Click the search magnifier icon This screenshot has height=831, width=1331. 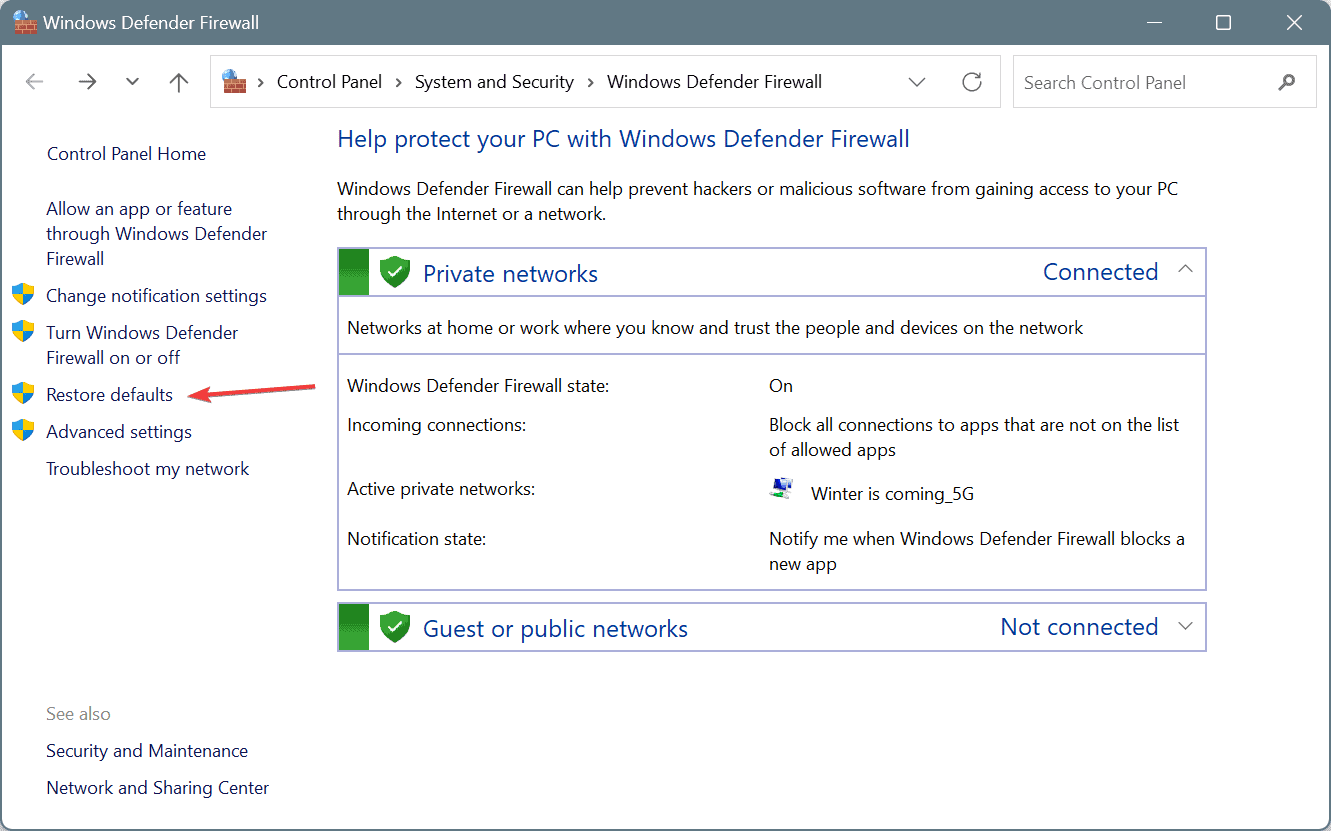[1287, 82]
